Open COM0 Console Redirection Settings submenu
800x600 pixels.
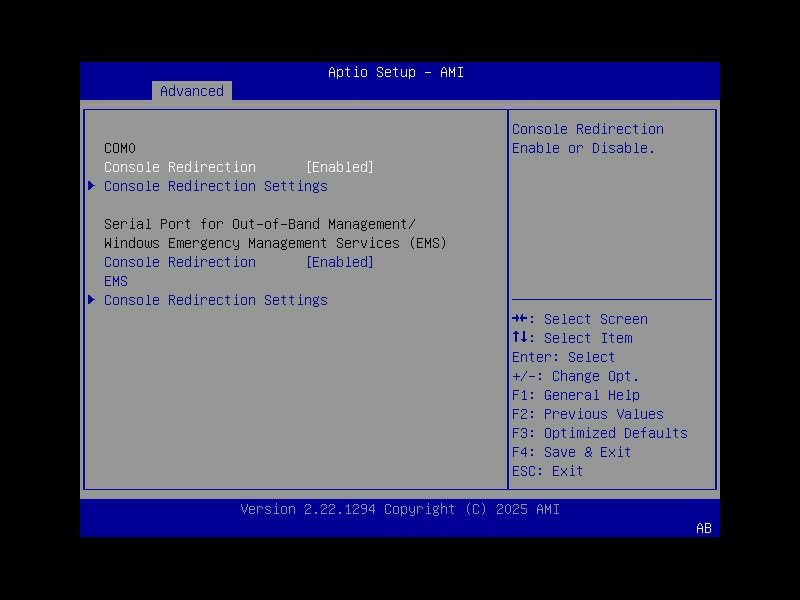214,185
